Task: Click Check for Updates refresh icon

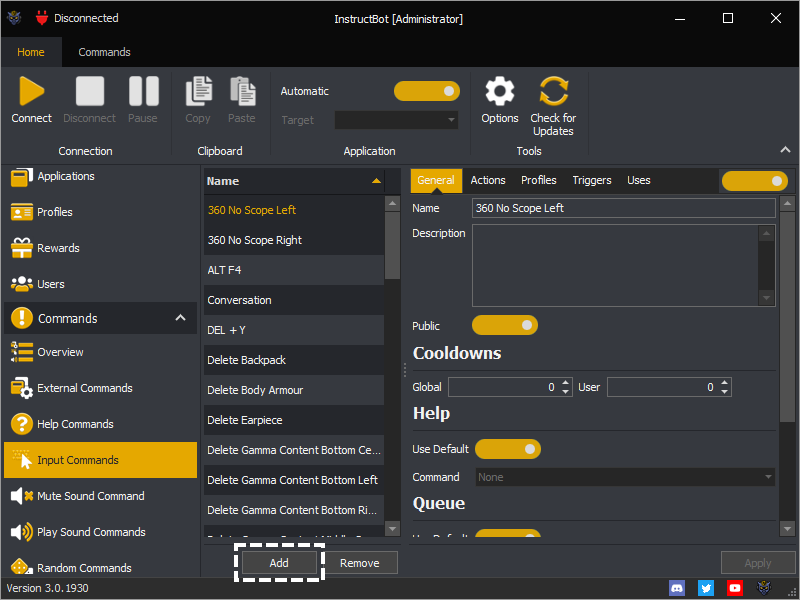Action: 554,91
